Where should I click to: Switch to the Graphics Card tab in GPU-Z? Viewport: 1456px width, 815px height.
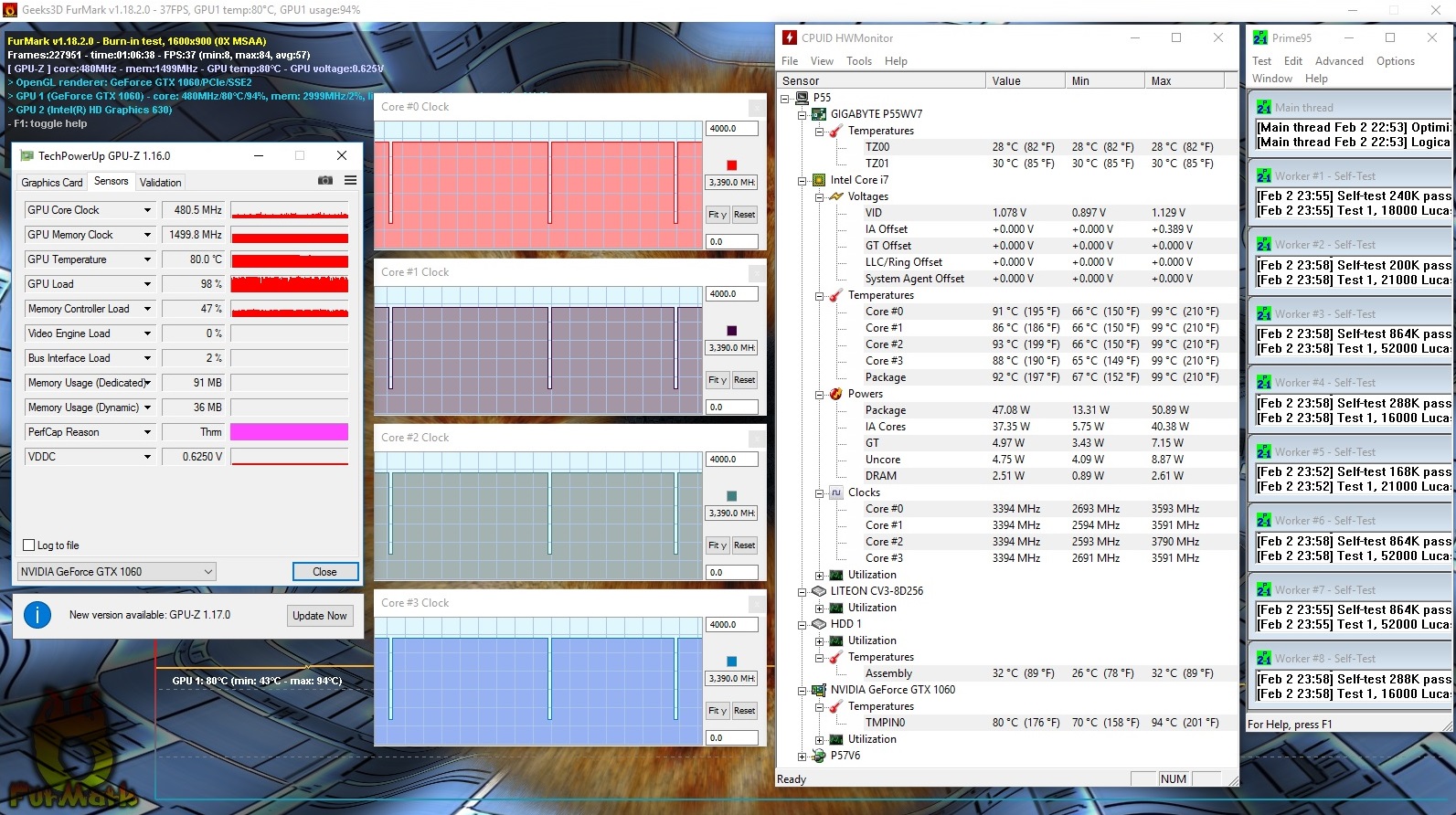(52, 183)
